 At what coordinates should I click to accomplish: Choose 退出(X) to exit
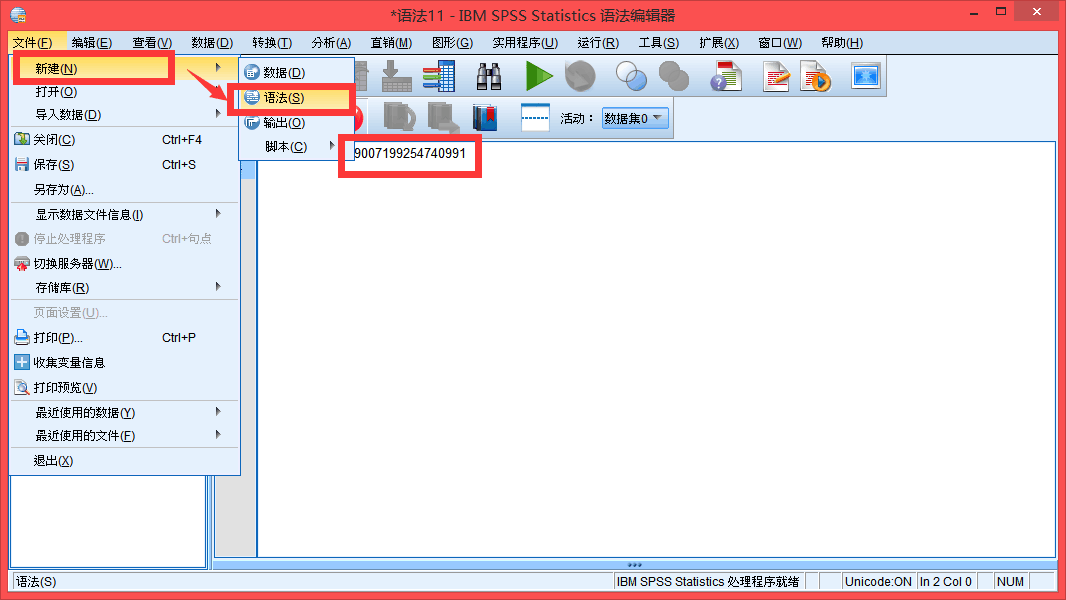pyautogui.click(x=124, y=461)
